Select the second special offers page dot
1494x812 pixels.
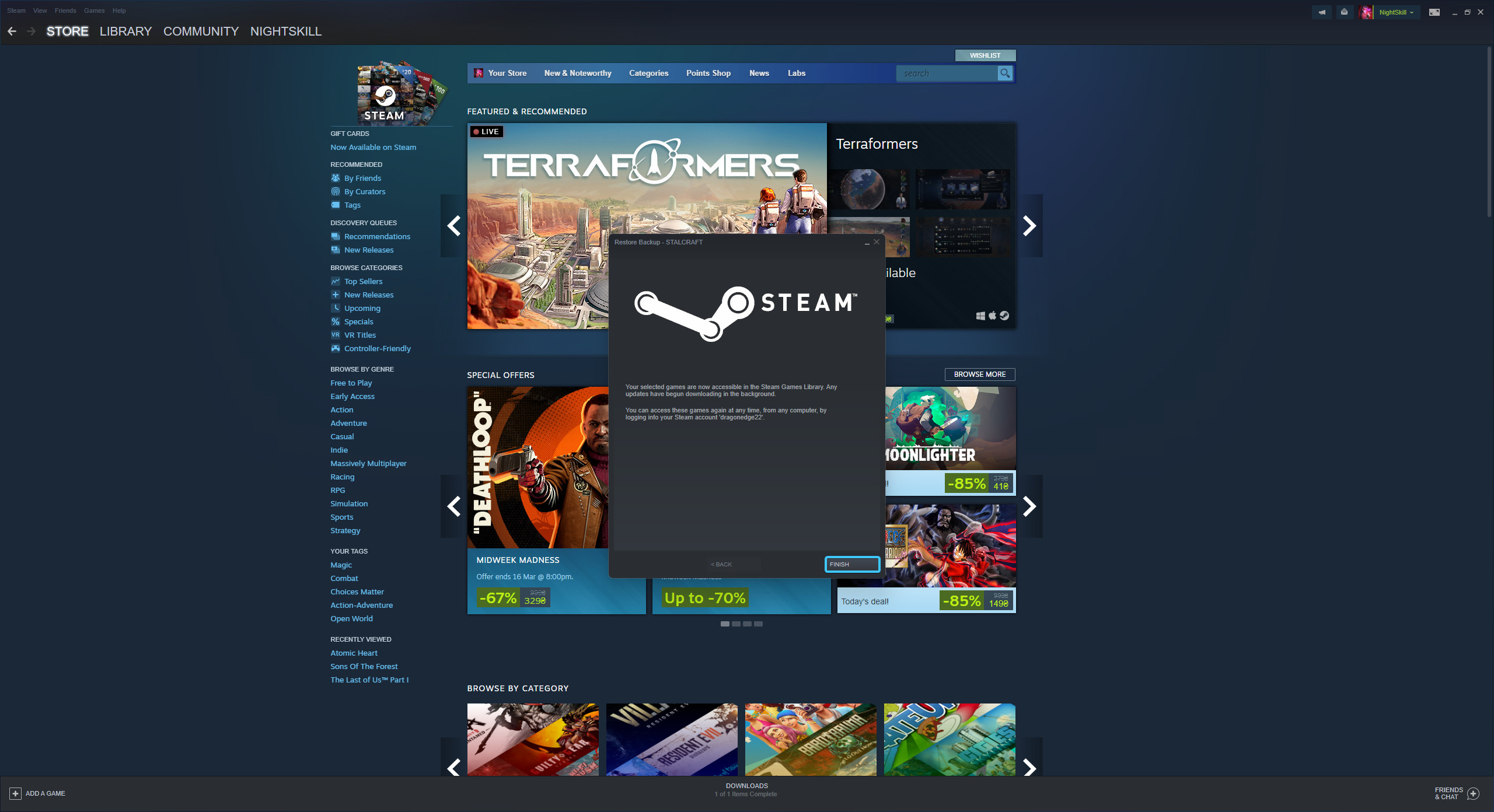tap(736, 624)
